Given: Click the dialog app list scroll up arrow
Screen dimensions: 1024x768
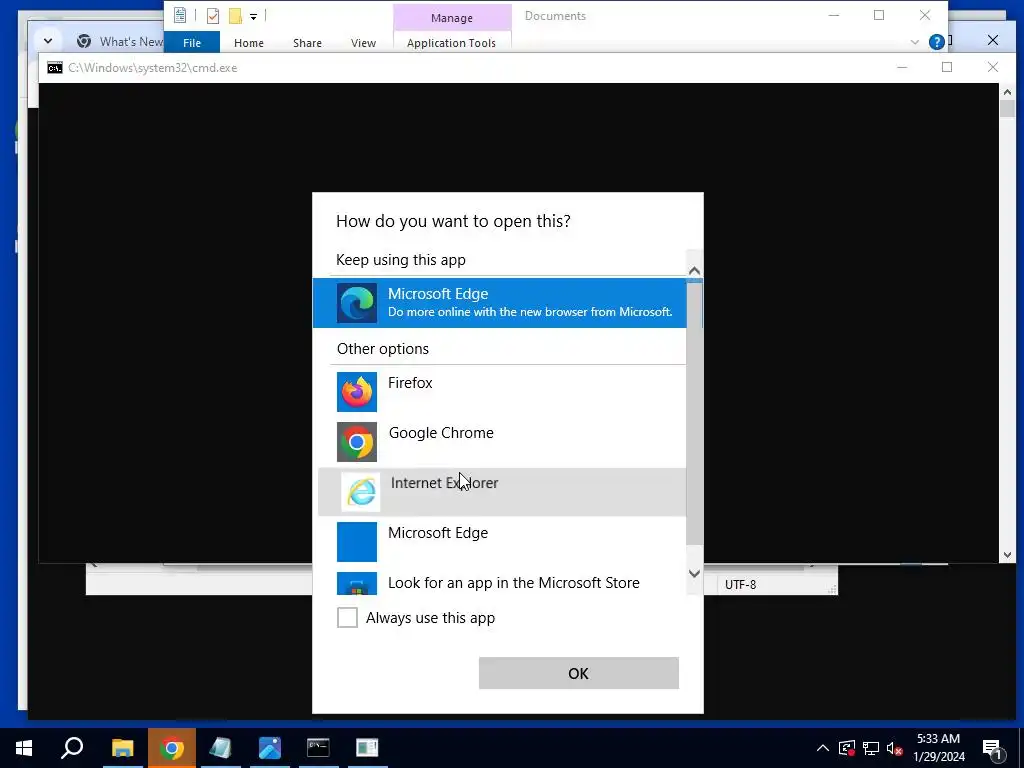Looking at the screenshot, I should click(x=695, y=270).
